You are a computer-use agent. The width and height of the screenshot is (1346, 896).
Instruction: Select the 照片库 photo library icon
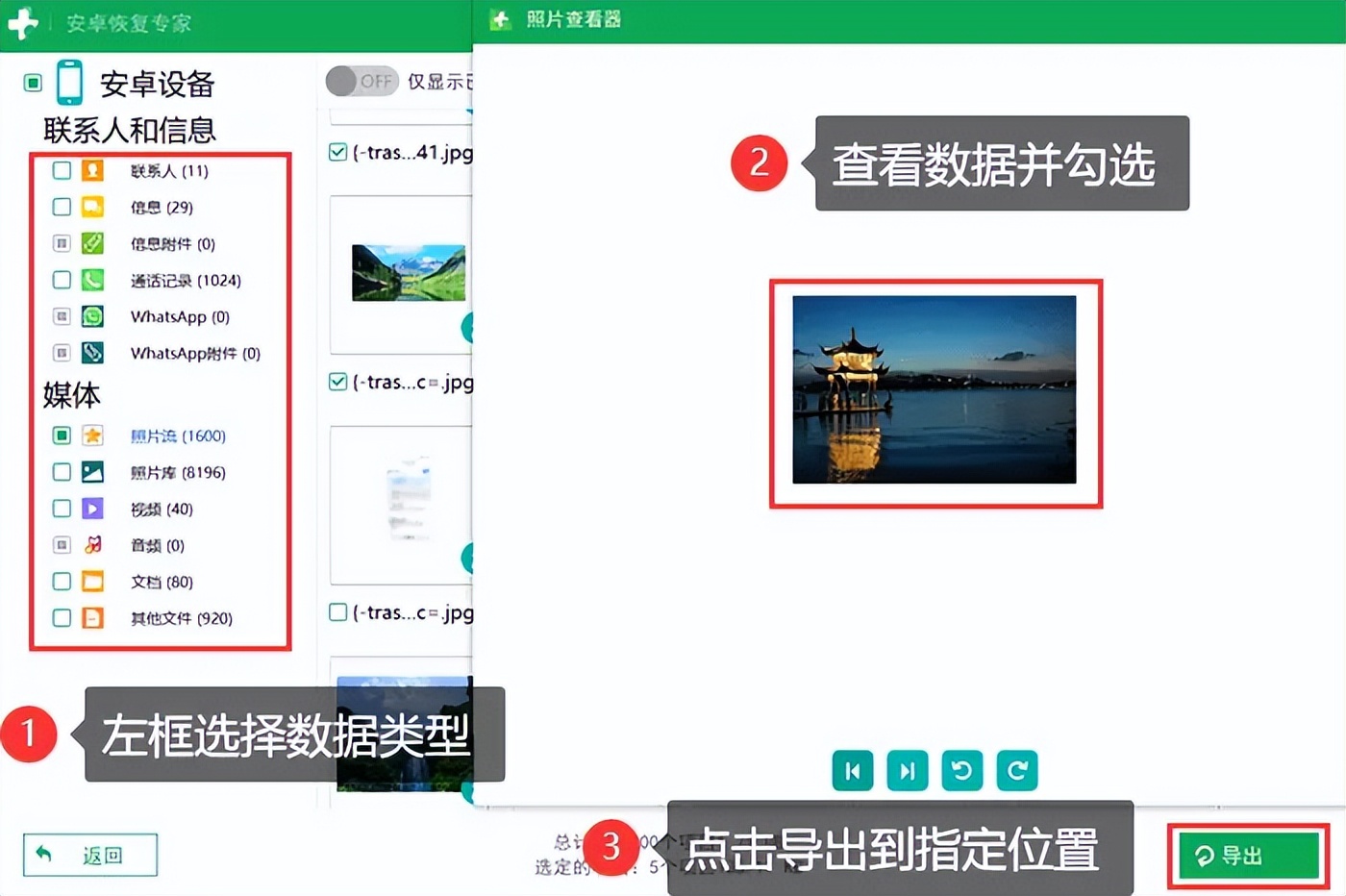91,472
